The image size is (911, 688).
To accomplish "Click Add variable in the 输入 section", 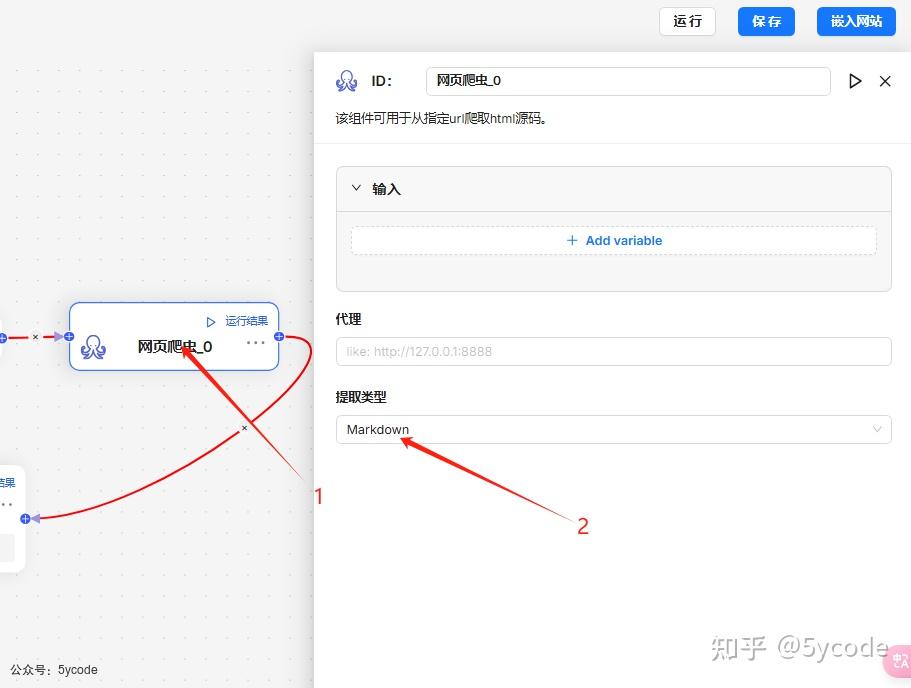I will 613,240.
